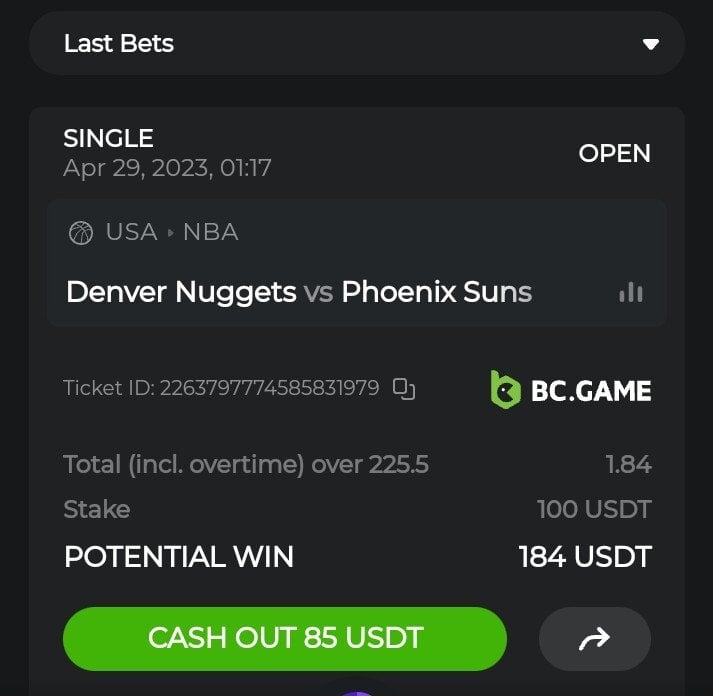Click the OPEN bet status label

614,153
